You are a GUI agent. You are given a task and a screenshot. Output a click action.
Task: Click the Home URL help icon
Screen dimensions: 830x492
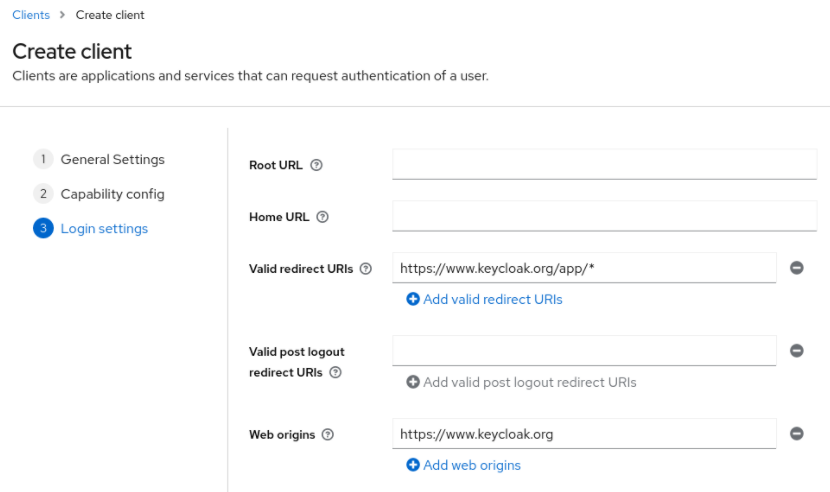tap(322, 217)
